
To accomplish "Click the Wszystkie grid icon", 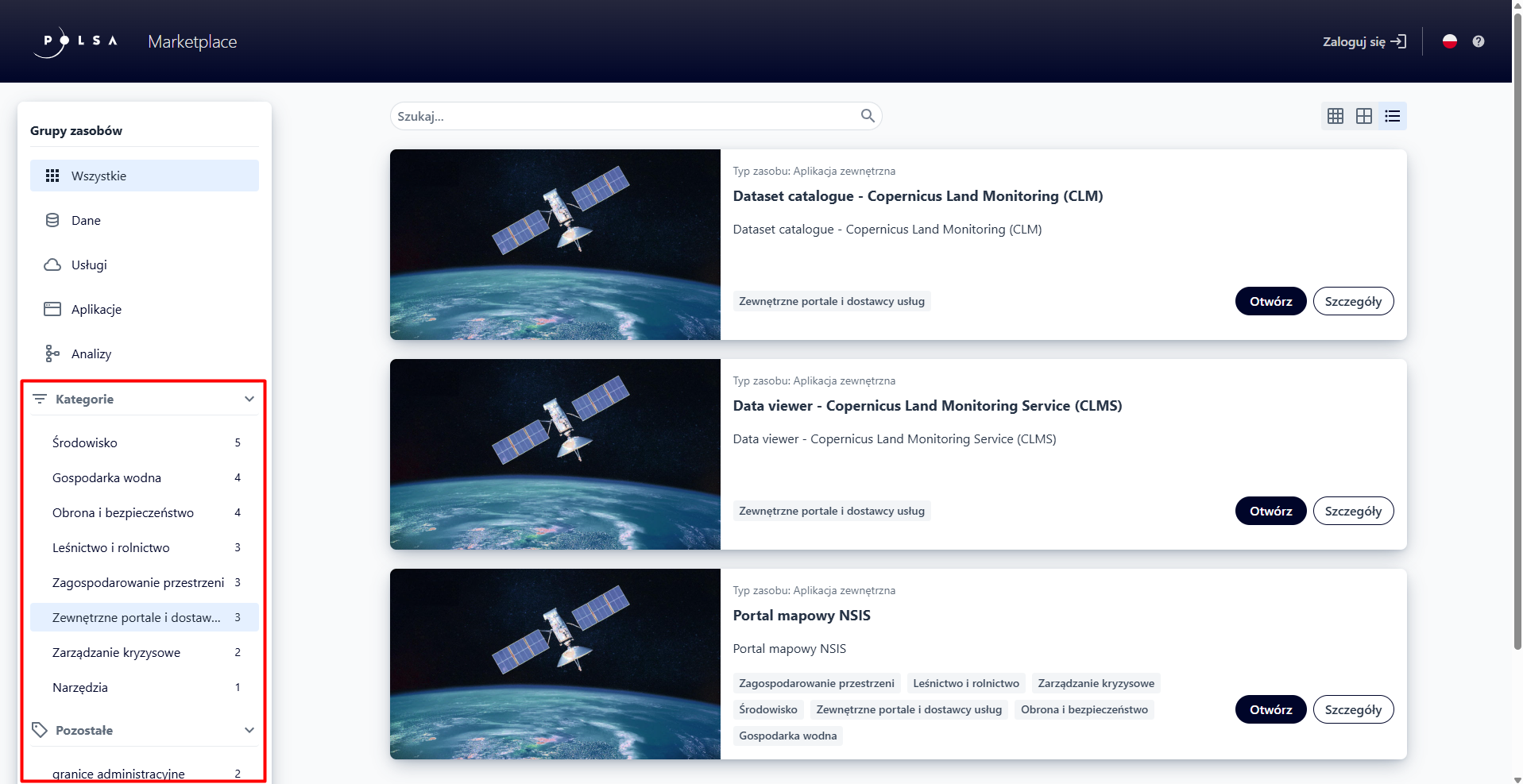I will [x=52, y=176].
